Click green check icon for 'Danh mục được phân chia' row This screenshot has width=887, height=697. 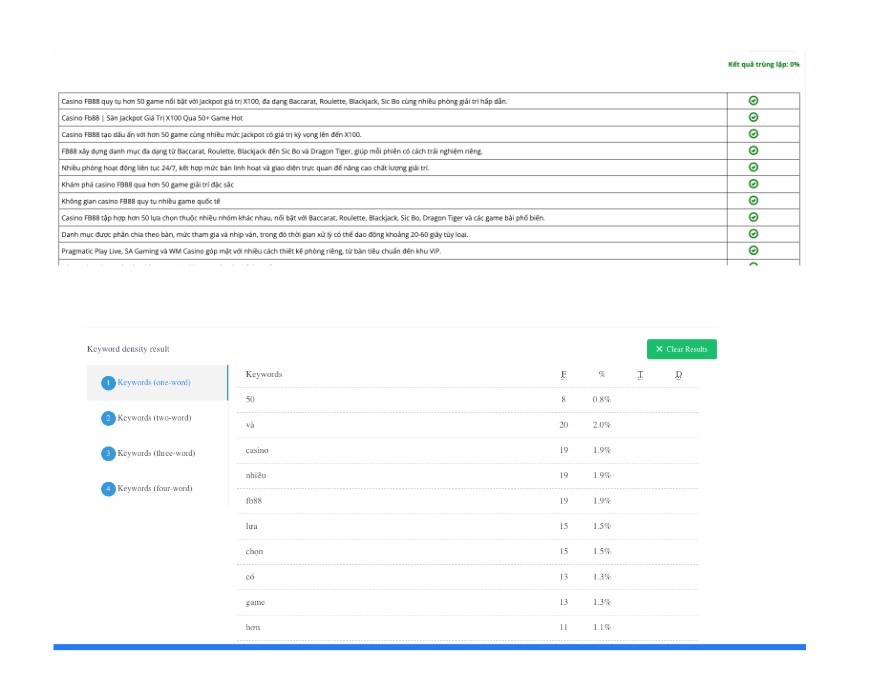[753, 234]
